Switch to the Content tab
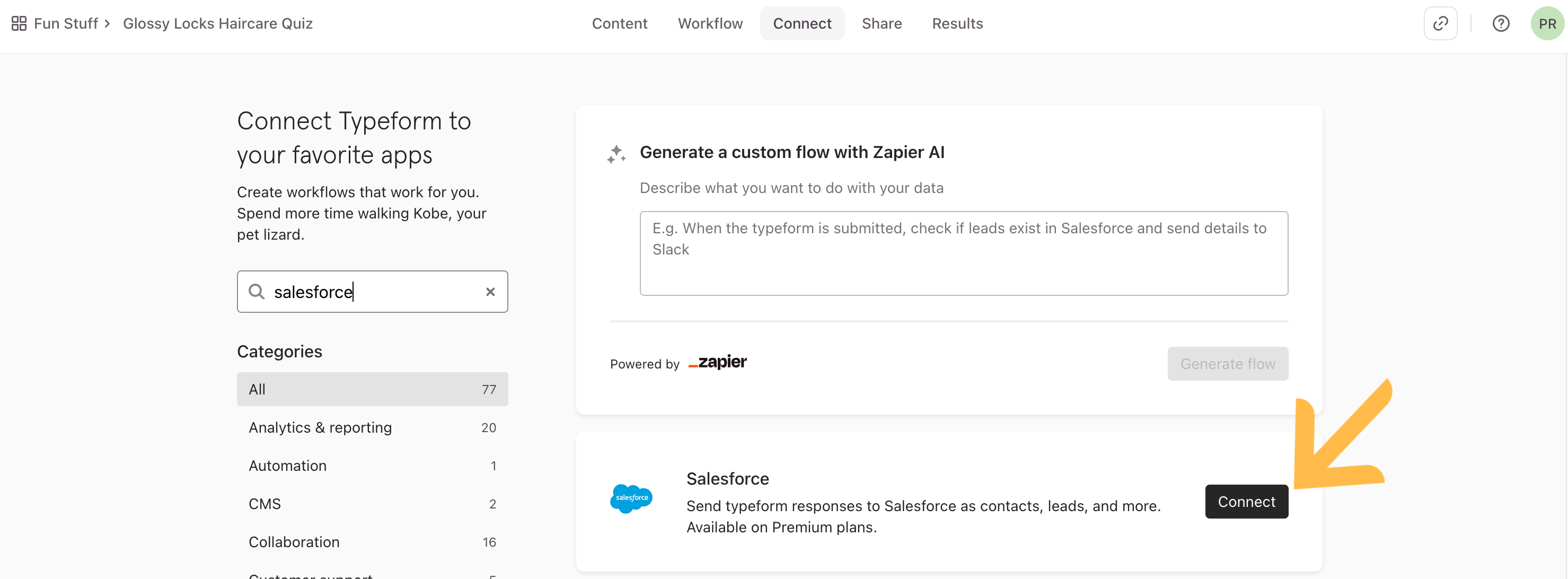The width and height of the screenshot is (1568, 579). [x=619, y=23]
